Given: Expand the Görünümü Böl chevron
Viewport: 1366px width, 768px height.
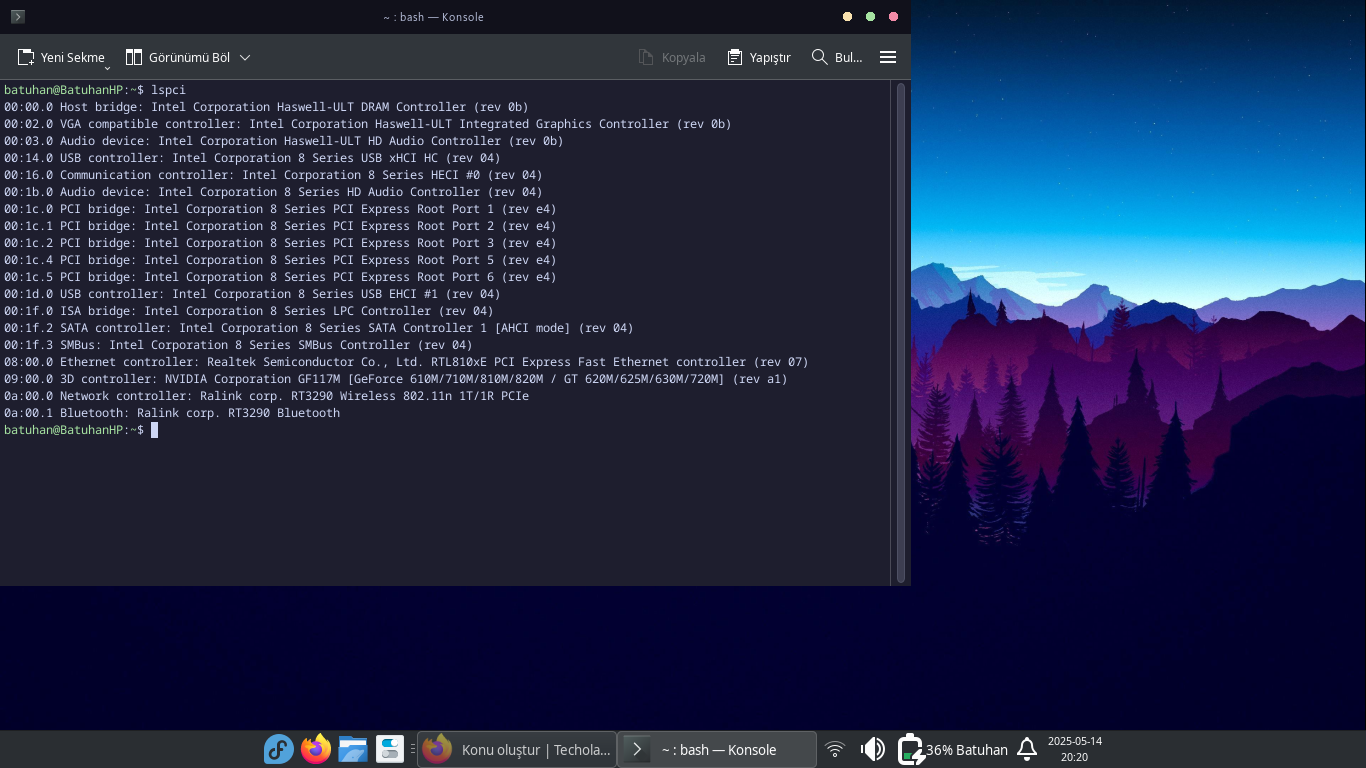Looking at the screenshot, I should click(245, 57).
